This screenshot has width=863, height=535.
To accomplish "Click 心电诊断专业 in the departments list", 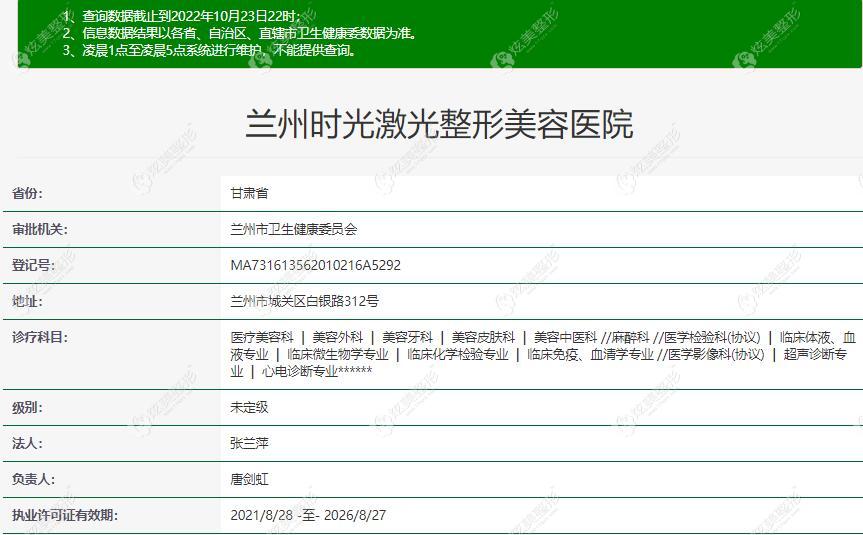I will coord(300,371).
